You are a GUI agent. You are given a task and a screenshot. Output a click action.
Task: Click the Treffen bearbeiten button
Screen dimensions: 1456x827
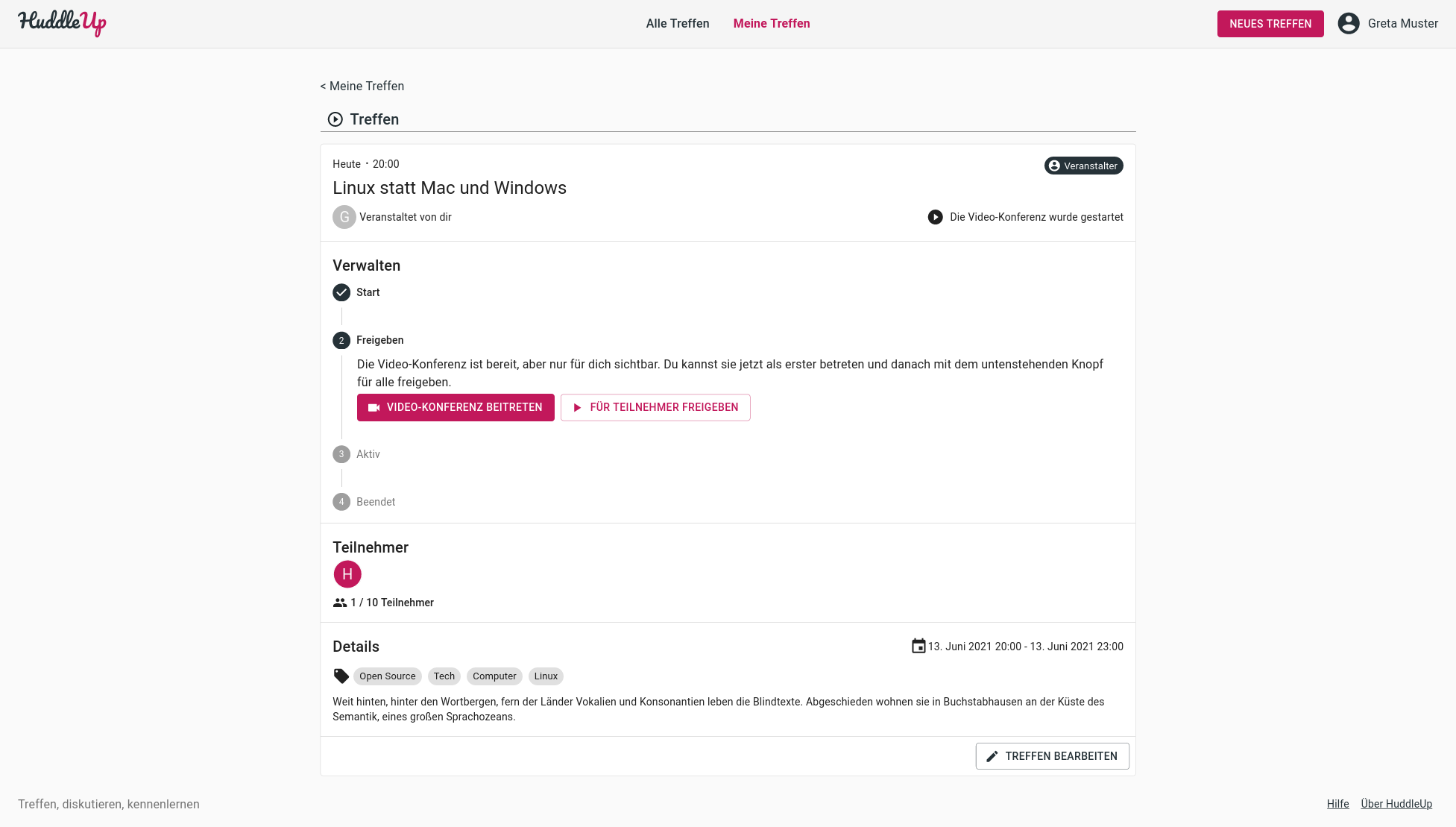coord(1052,756)
